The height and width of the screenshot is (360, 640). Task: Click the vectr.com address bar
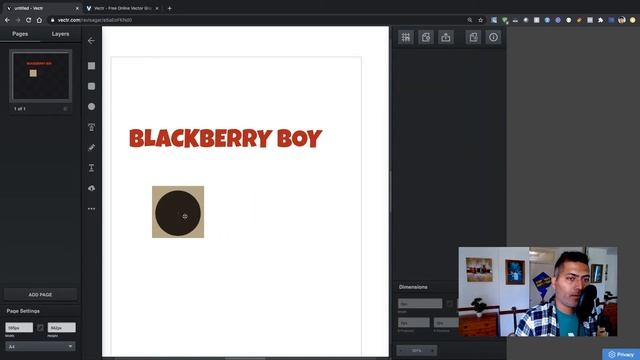(x=257, y=20)
